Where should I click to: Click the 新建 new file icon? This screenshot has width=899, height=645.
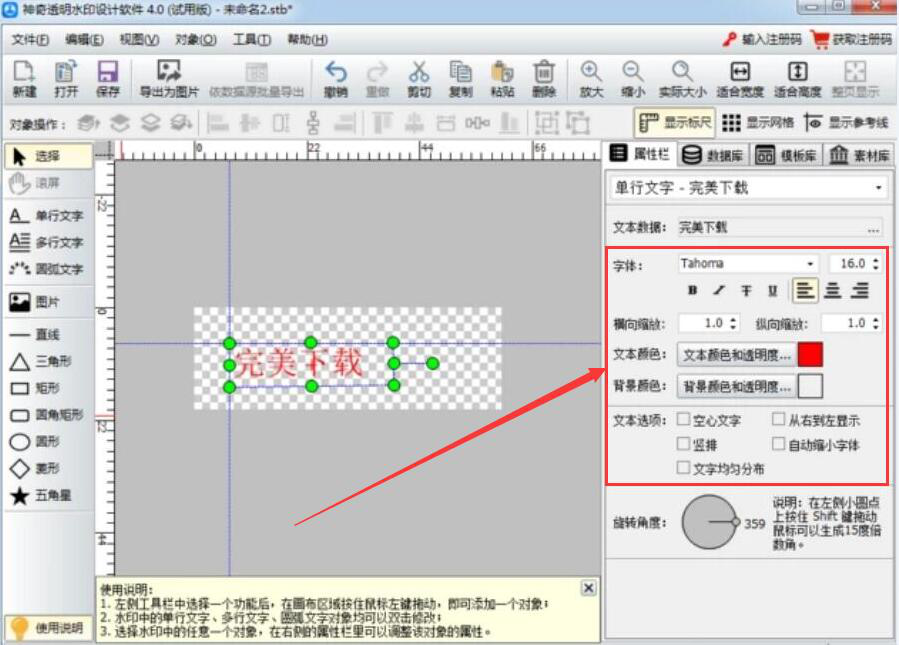click(x=25, y=79)
